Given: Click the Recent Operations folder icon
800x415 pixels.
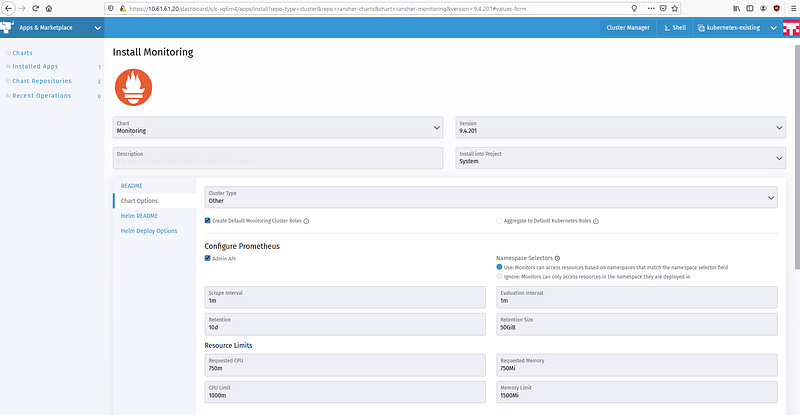Looking at the screenshot, I should pyautogui.click(x=8, y=95).
